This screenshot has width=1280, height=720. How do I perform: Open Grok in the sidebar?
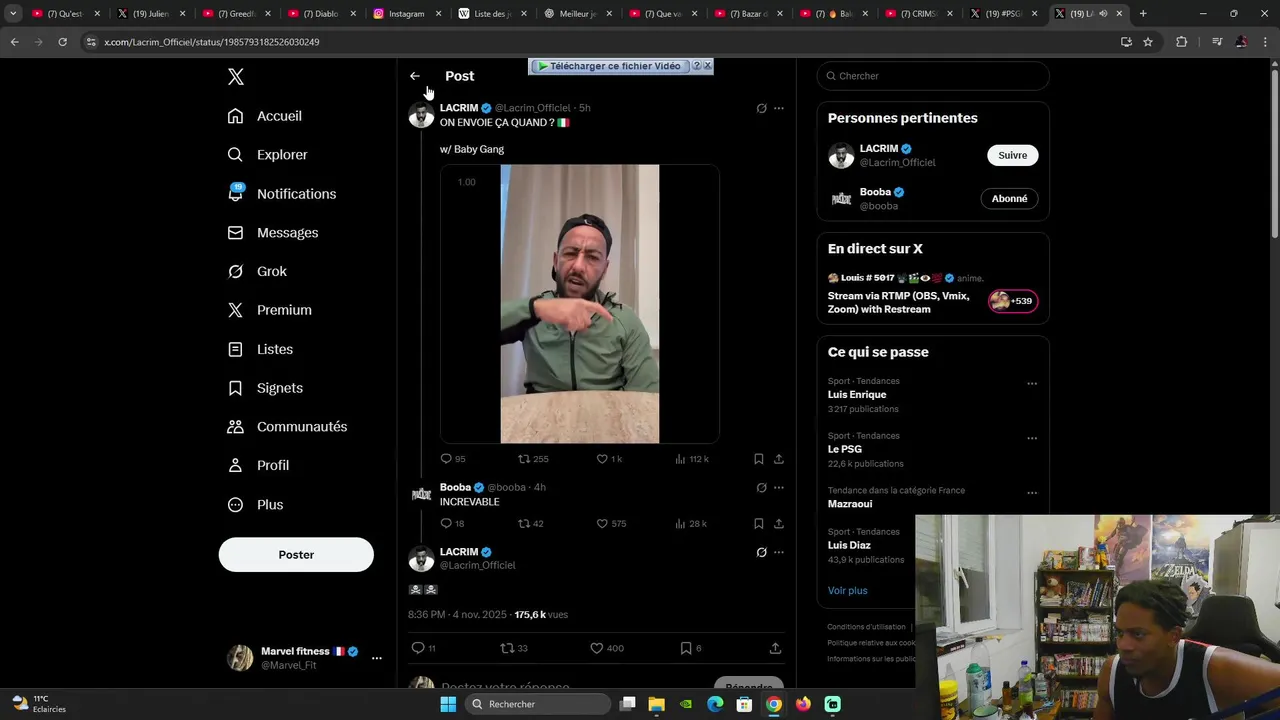coord(257,271)
